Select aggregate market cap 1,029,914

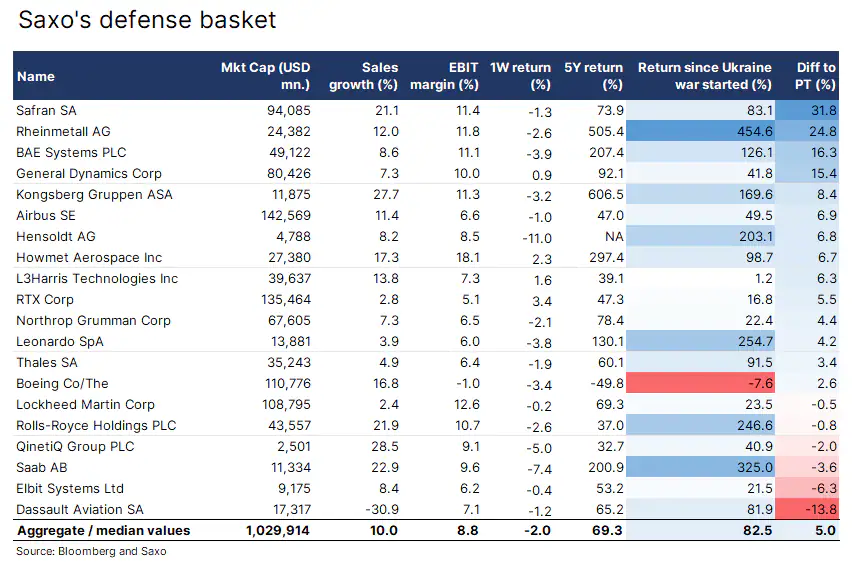(x=278, y=531)
